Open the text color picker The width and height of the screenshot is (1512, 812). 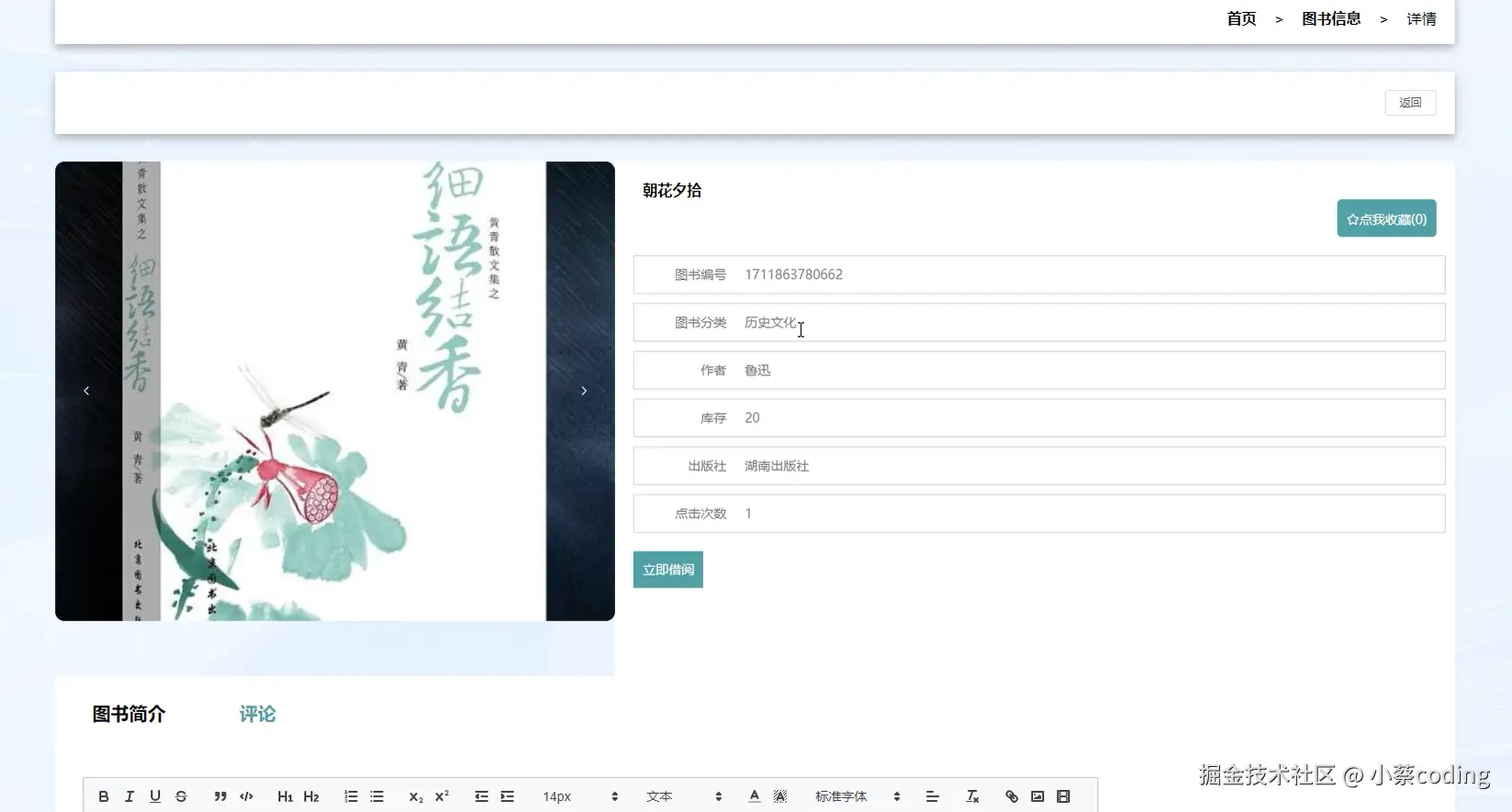754,796
